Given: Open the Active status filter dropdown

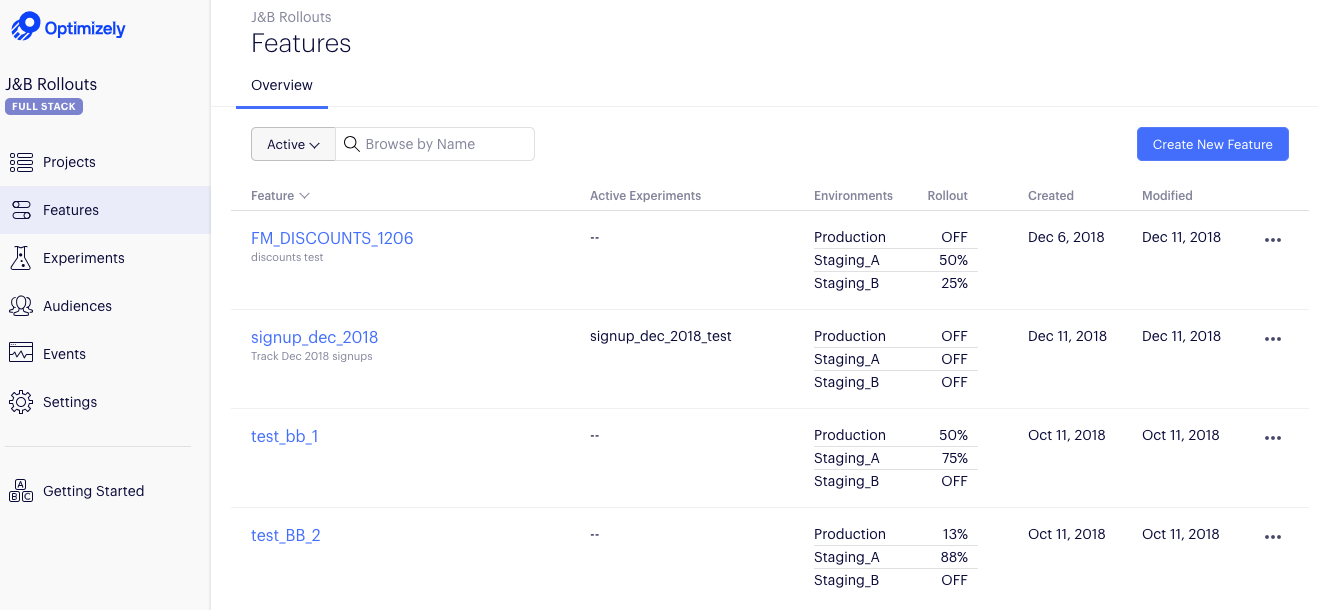Looking at the screenshot, I should [x=293, y=144].
